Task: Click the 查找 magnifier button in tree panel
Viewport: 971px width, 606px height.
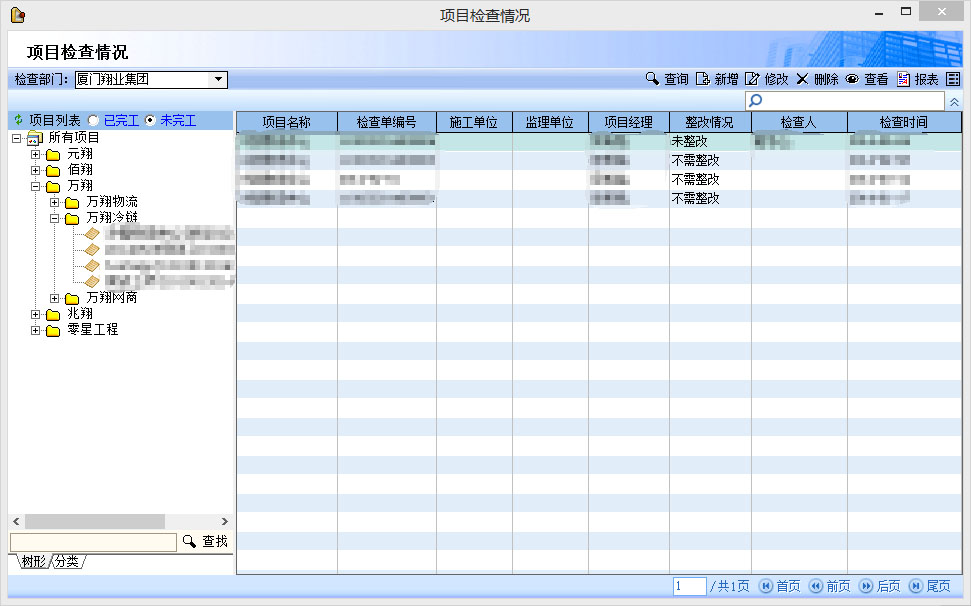Action: click(189, 541)
